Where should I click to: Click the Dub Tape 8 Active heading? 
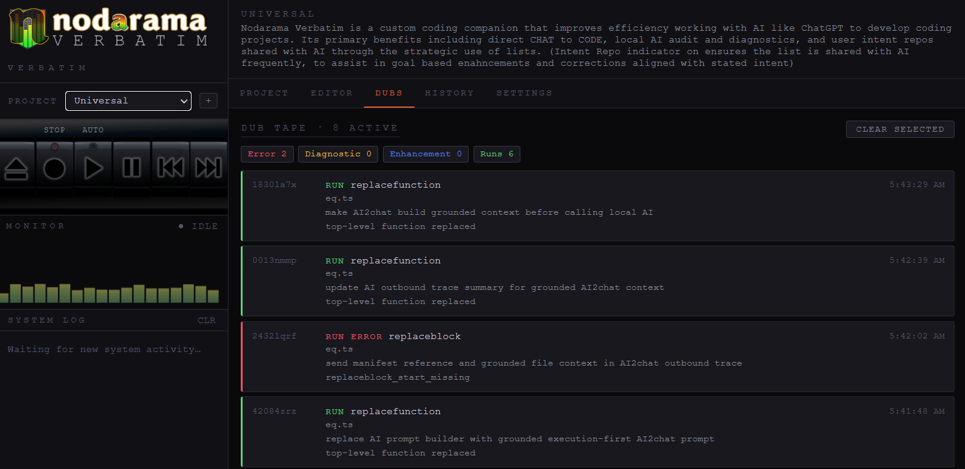click(319, 128)
